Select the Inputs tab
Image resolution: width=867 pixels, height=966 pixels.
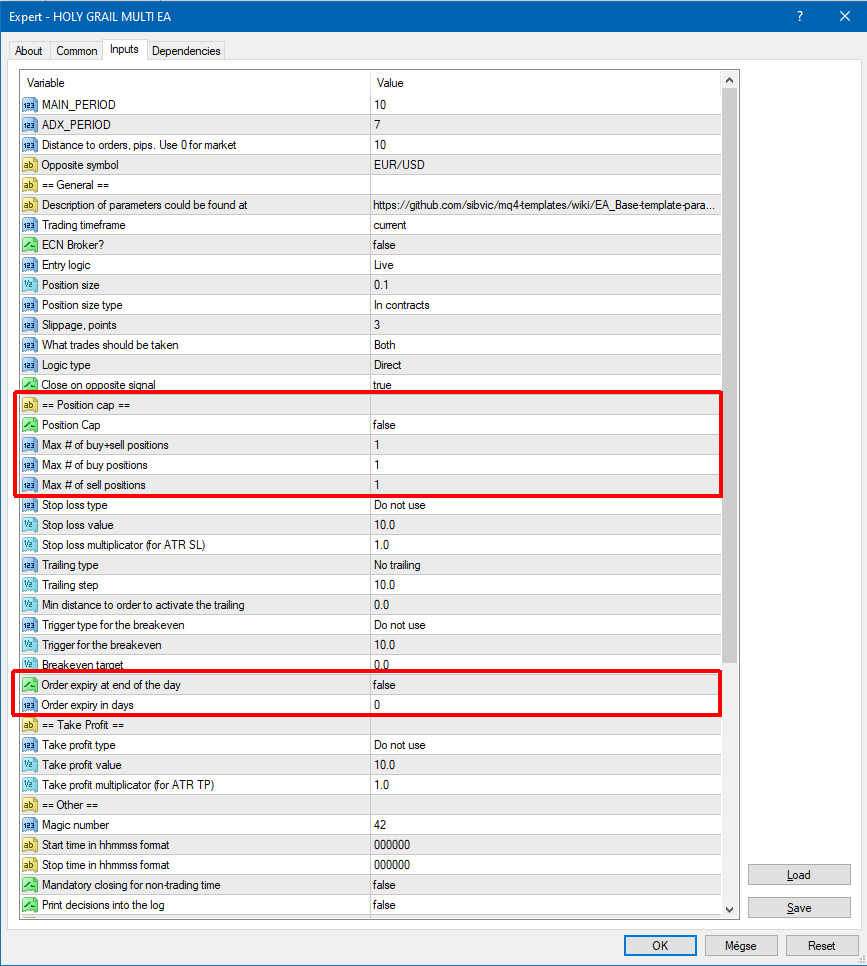click(x=124, y=49)
